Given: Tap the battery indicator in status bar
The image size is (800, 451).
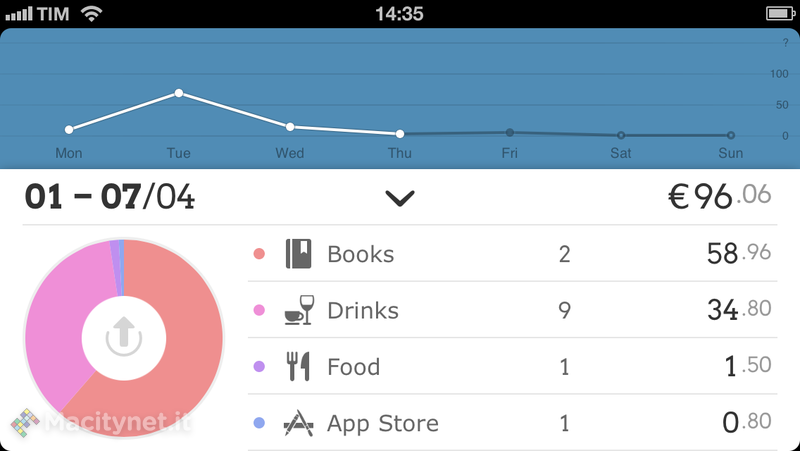Looking at the screenshot, I should point(778,13).
